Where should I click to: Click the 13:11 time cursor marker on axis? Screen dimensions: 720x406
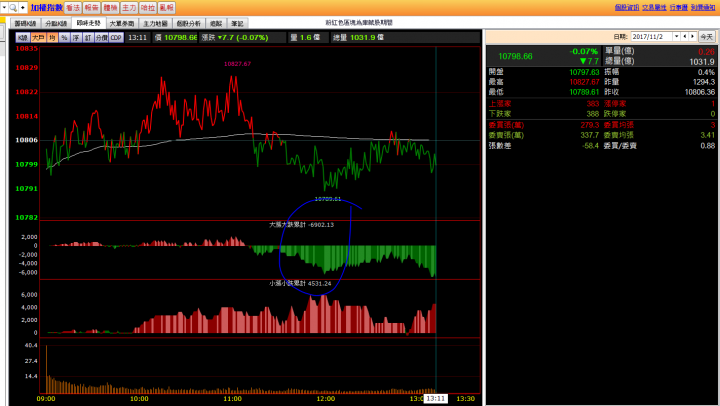(x=435, y=398)
